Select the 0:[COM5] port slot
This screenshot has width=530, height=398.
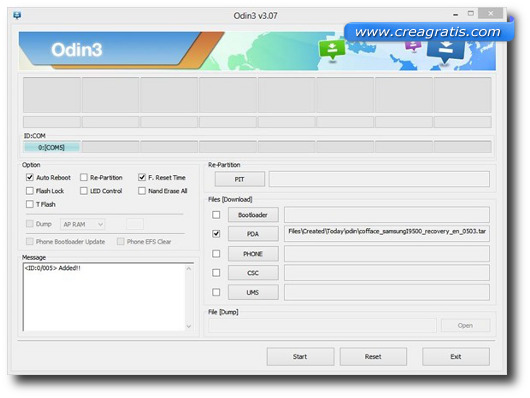pyautogui.click(x=52, y=147)
